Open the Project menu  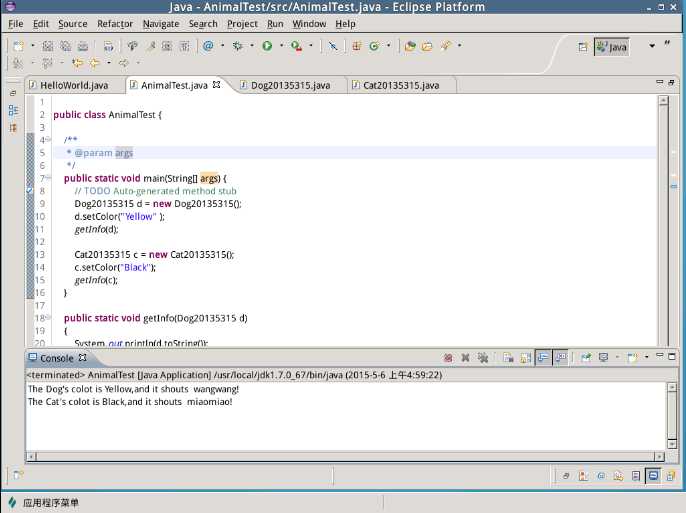pyautogui.click(x=242, y=24)
